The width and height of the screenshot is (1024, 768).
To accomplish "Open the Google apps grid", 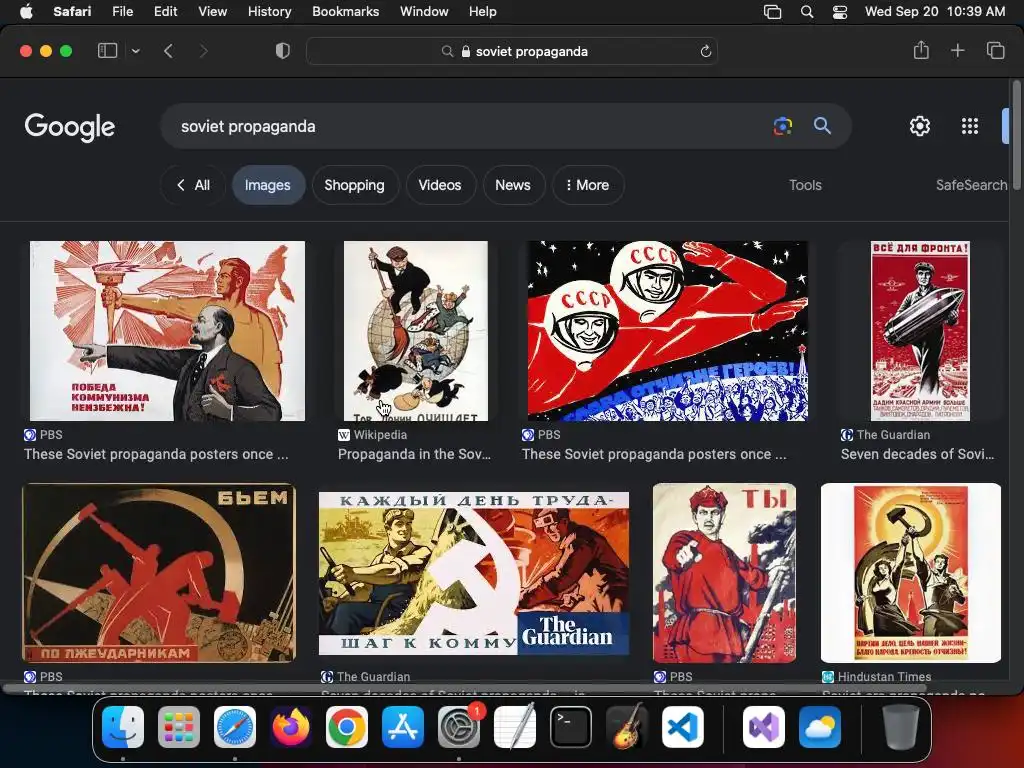I will 970,126.
